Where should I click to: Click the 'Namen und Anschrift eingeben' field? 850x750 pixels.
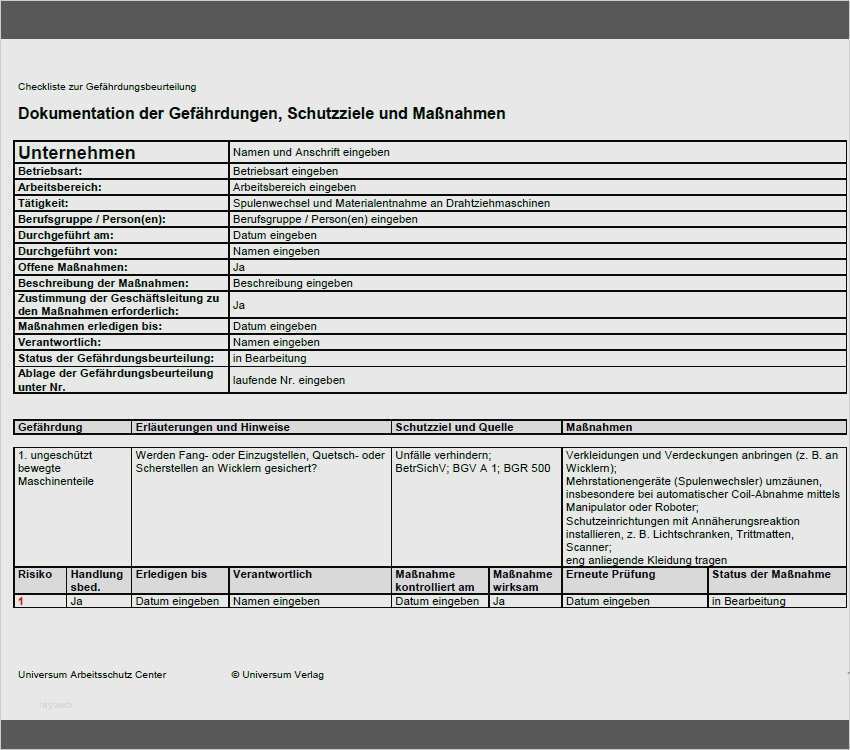(537, 152)
